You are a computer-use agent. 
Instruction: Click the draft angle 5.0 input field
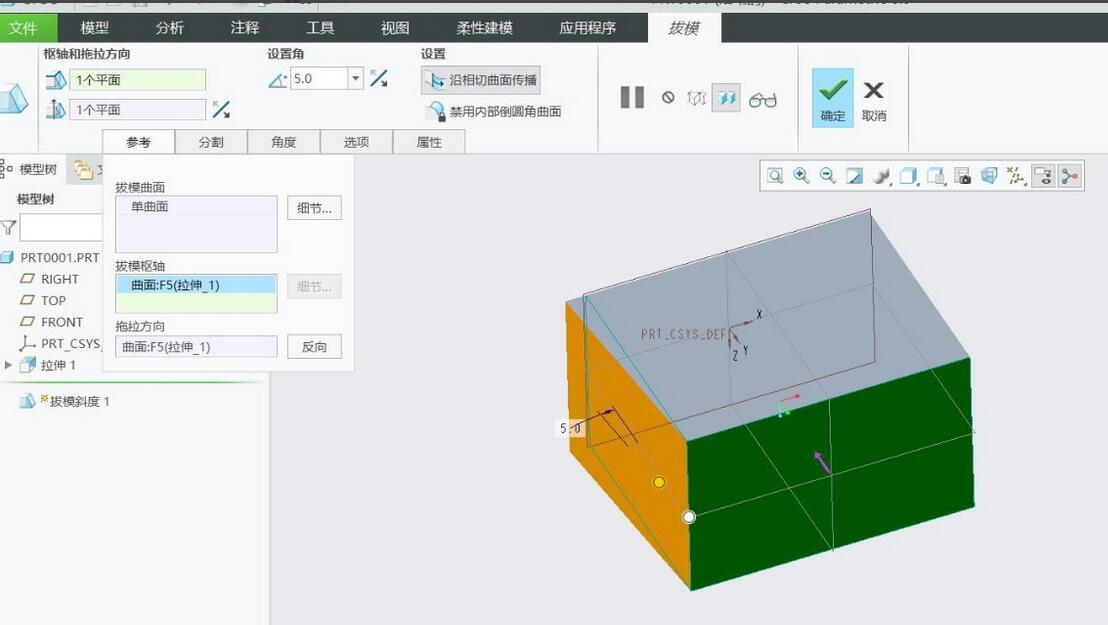tap(319, 78)
